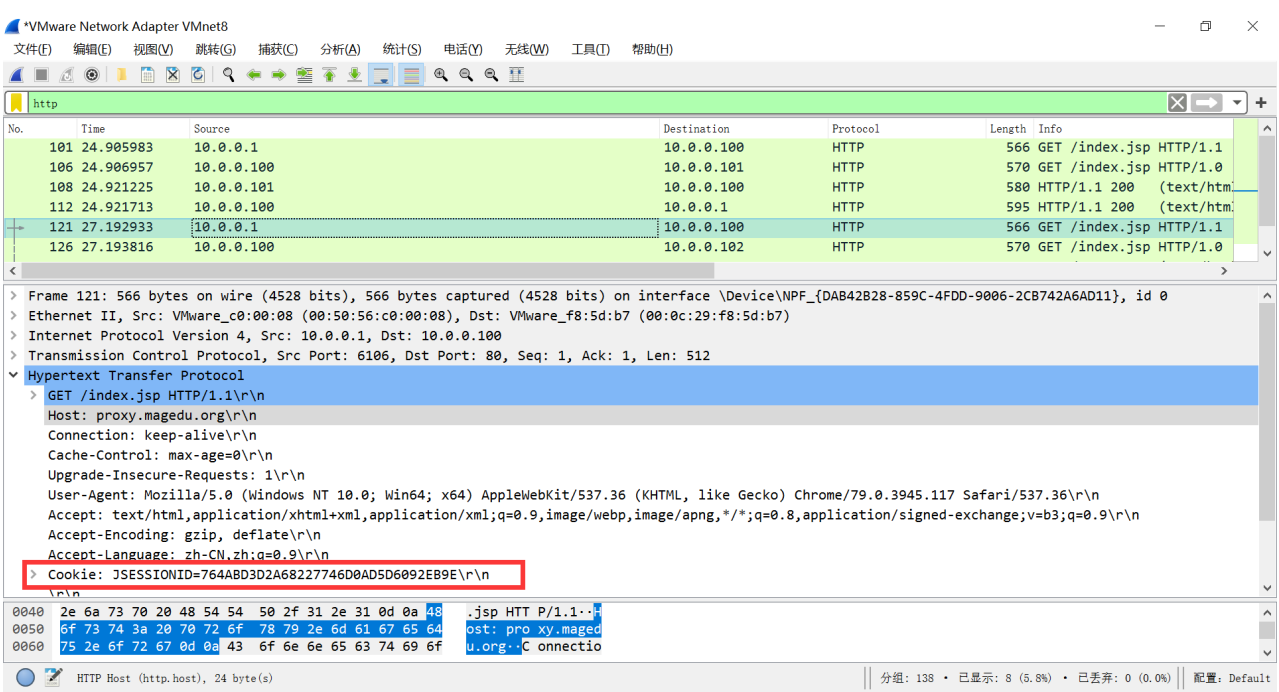Reset text to normal size
The height and width of the screenshot is (692, 1279).
pos(491,75)
